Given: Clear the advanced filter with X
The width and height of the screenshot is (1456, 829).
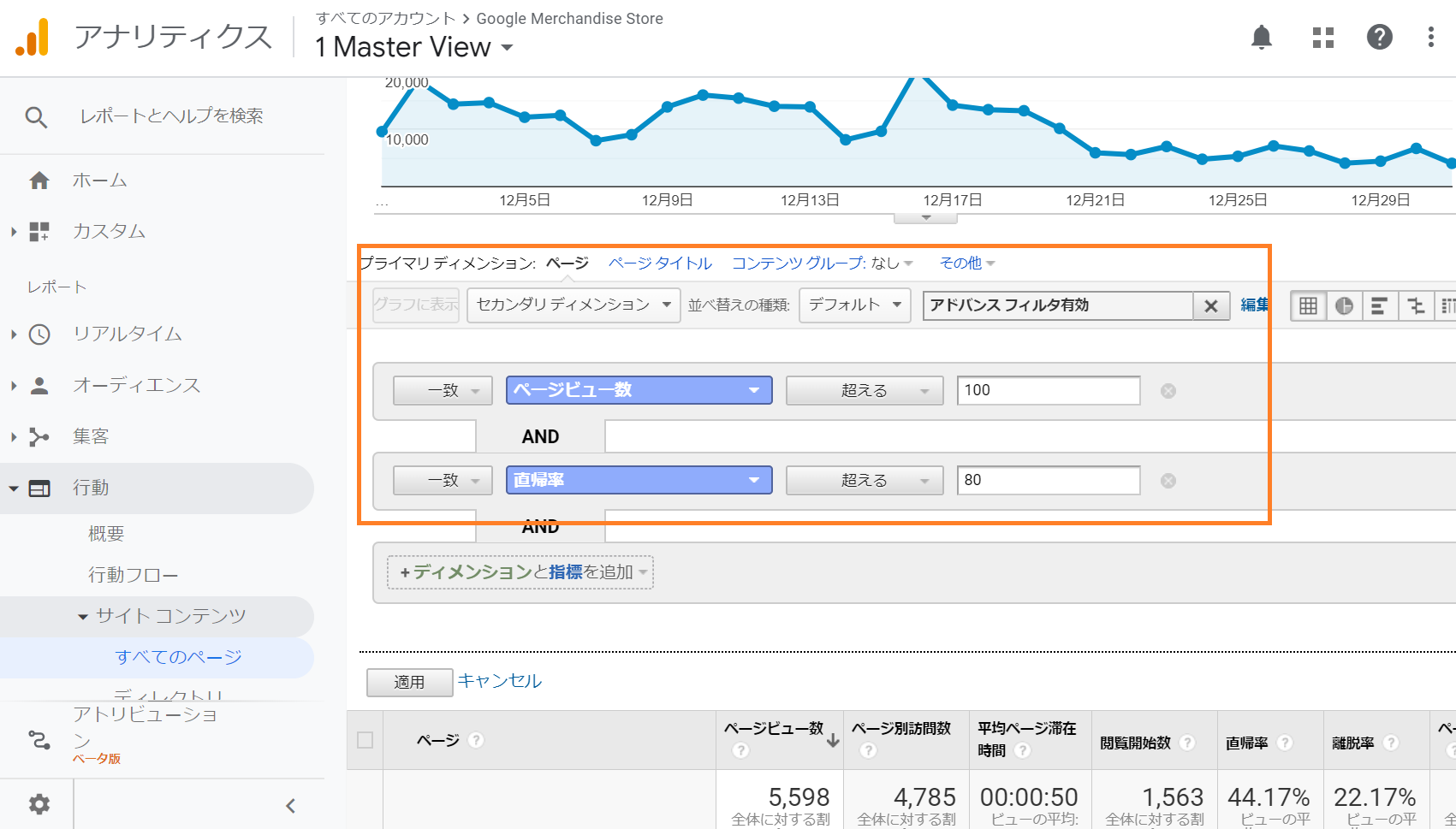Looking at the screenshot, I should (1210, 305).
